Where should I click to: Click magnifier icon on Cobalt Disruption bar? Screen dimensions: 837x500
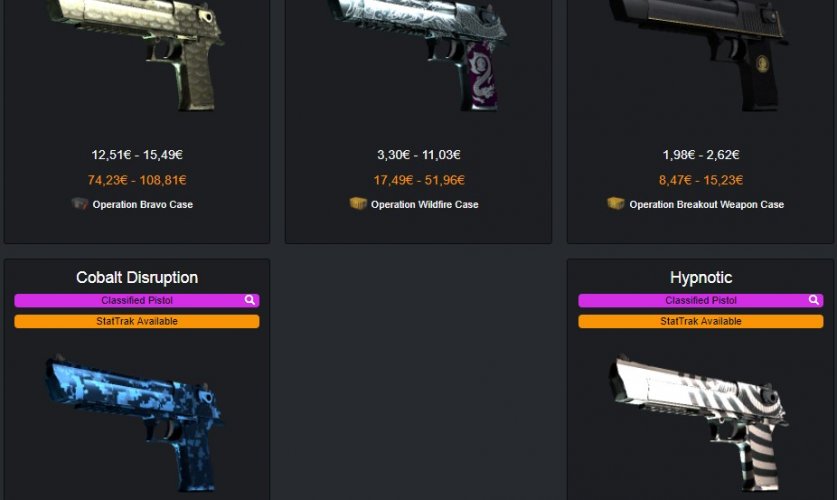click(250, 300)
